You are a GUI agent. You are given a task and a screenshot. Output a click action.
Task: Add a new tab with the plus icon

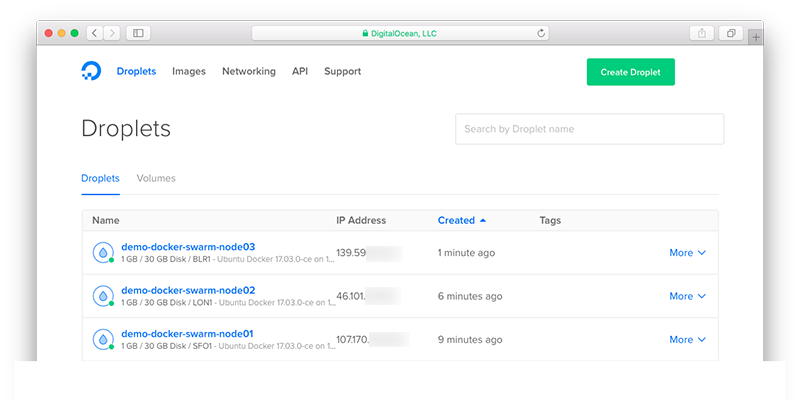pos(756,37)
